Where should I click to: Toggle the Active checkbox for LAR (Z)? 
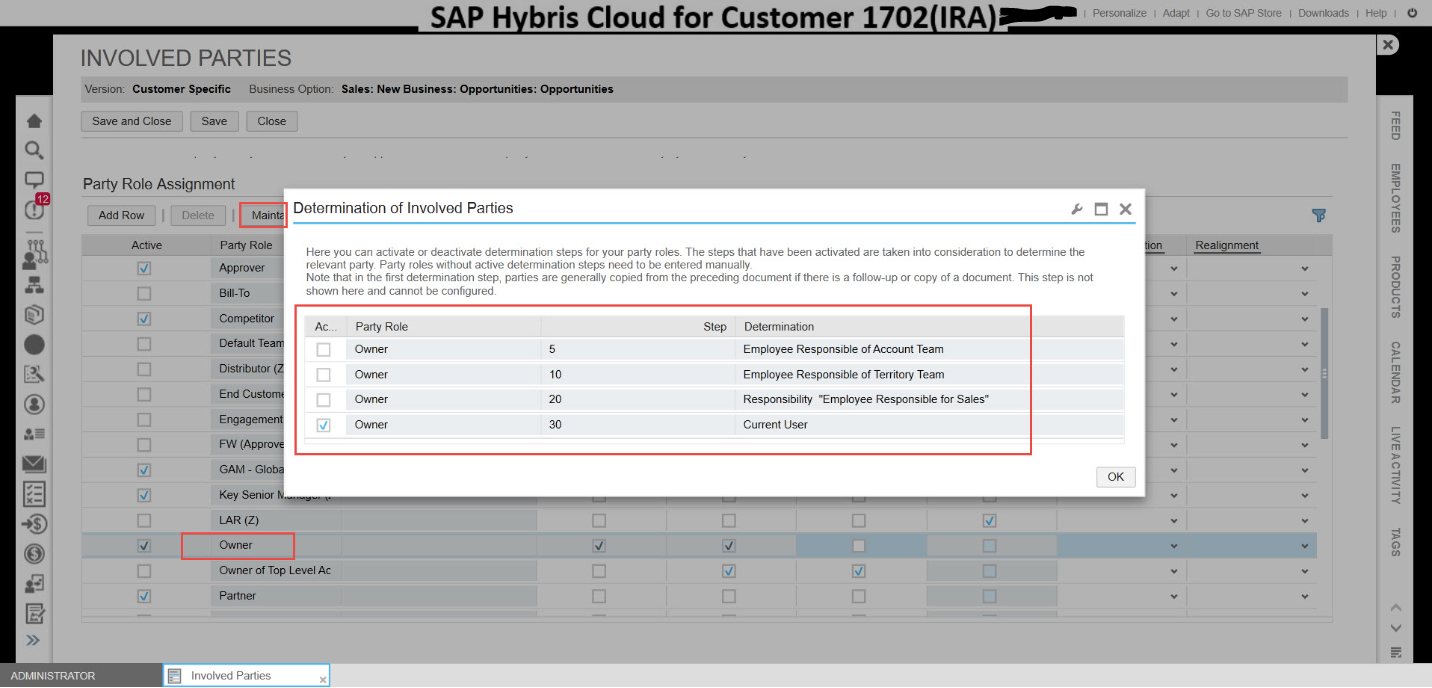click(144, 520)
